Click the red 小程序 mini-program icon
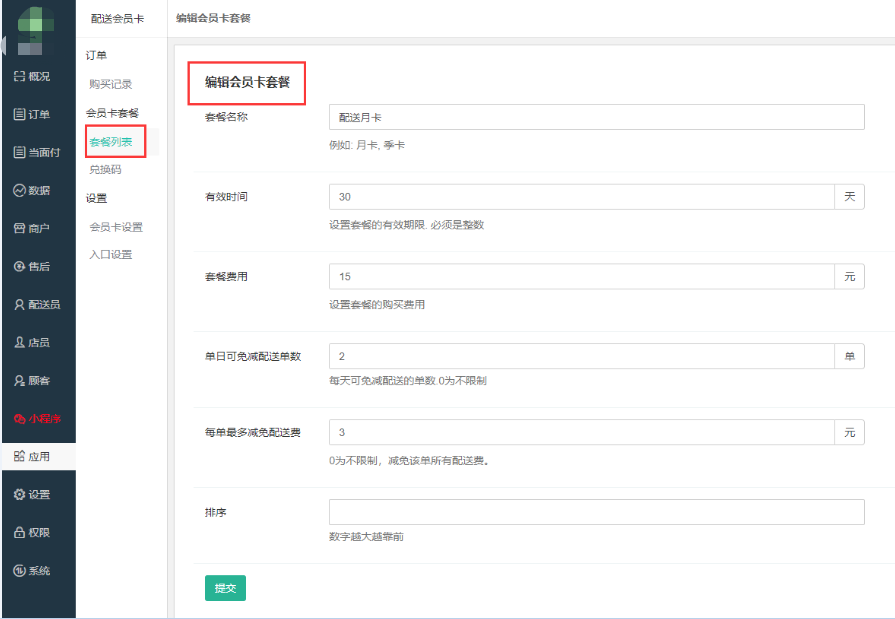The height and width of the screenshot is (619, 895). click(x=19, y=419)
